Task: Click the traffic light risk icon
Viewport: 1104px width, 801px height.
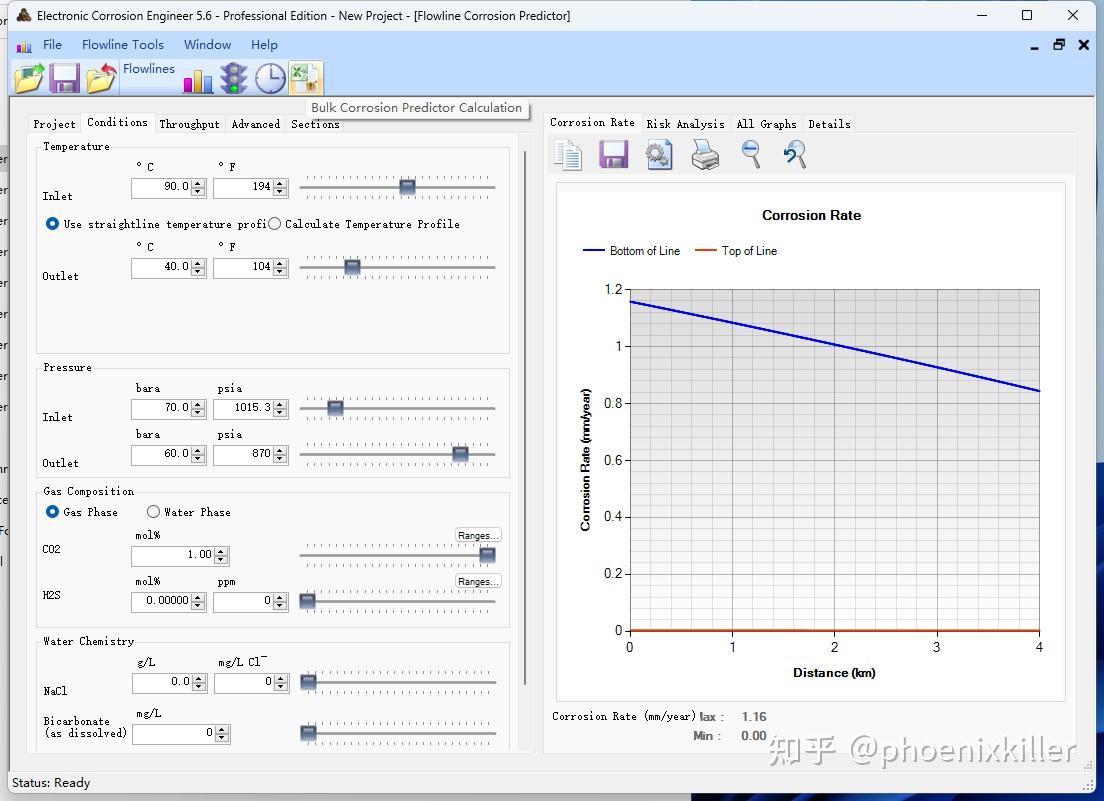Action: click(x=233, y=77)
